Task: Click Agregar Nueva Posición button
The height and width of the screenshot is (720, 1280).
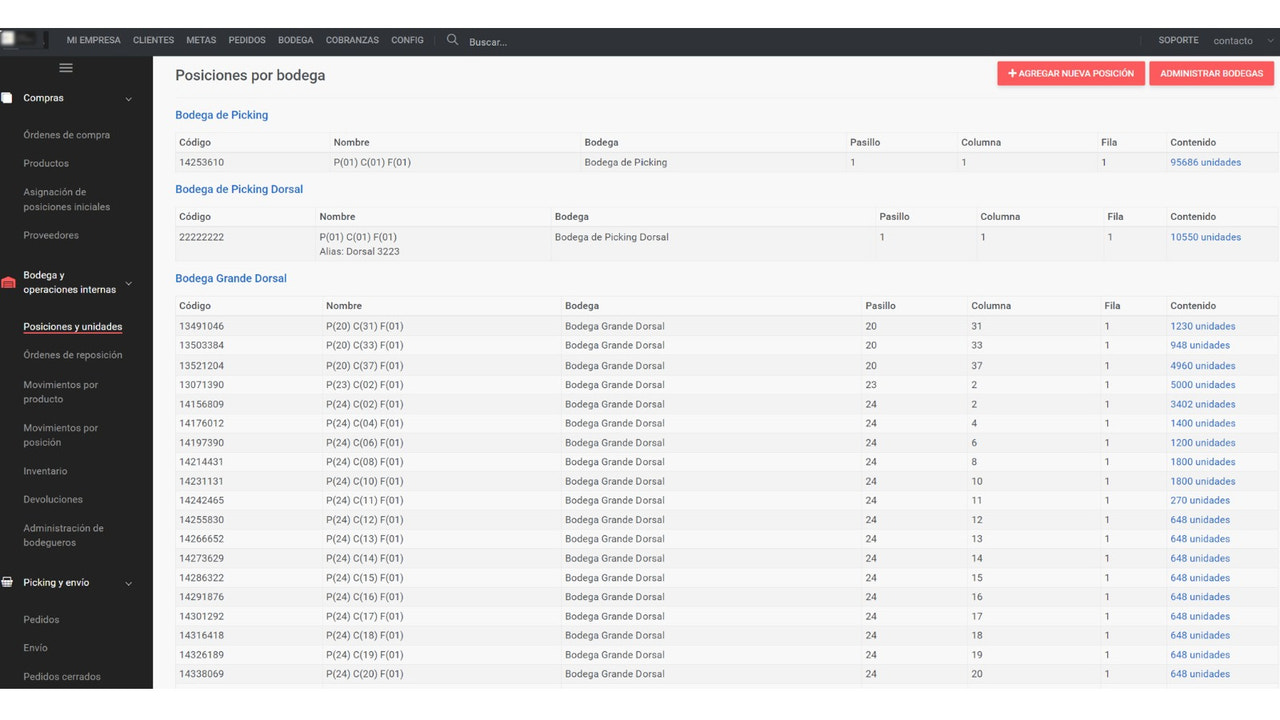Action: click(x=1071, y=73)
